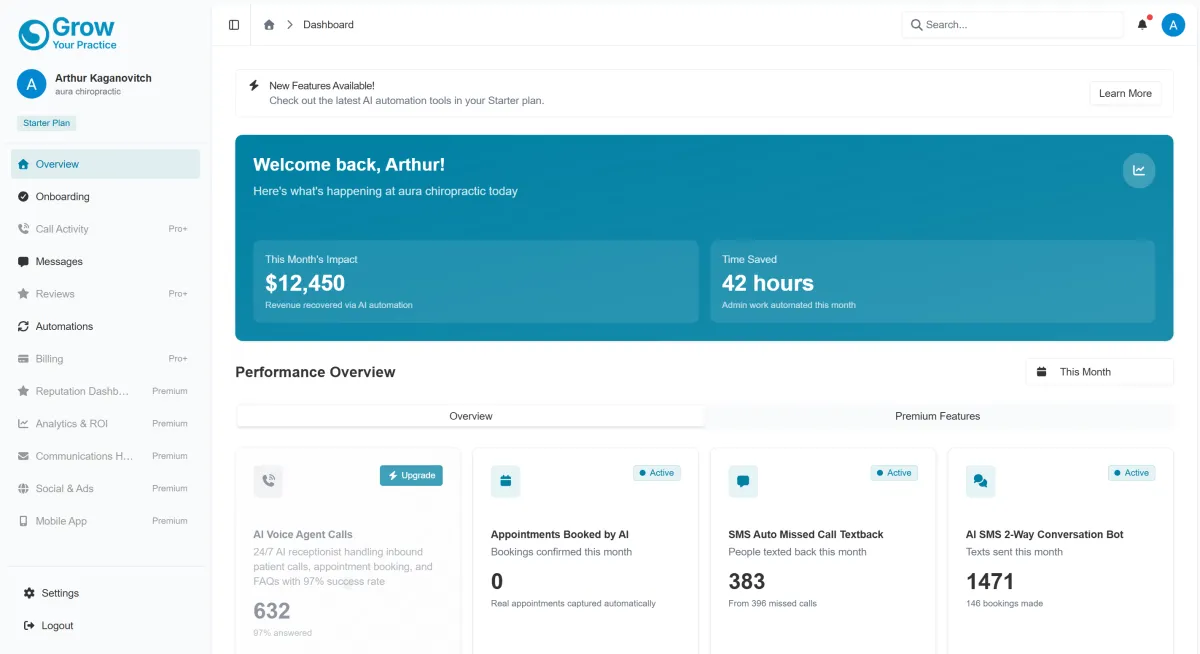
Task: Click the chart icon in welcome banner
Action: click(1138, 170)
